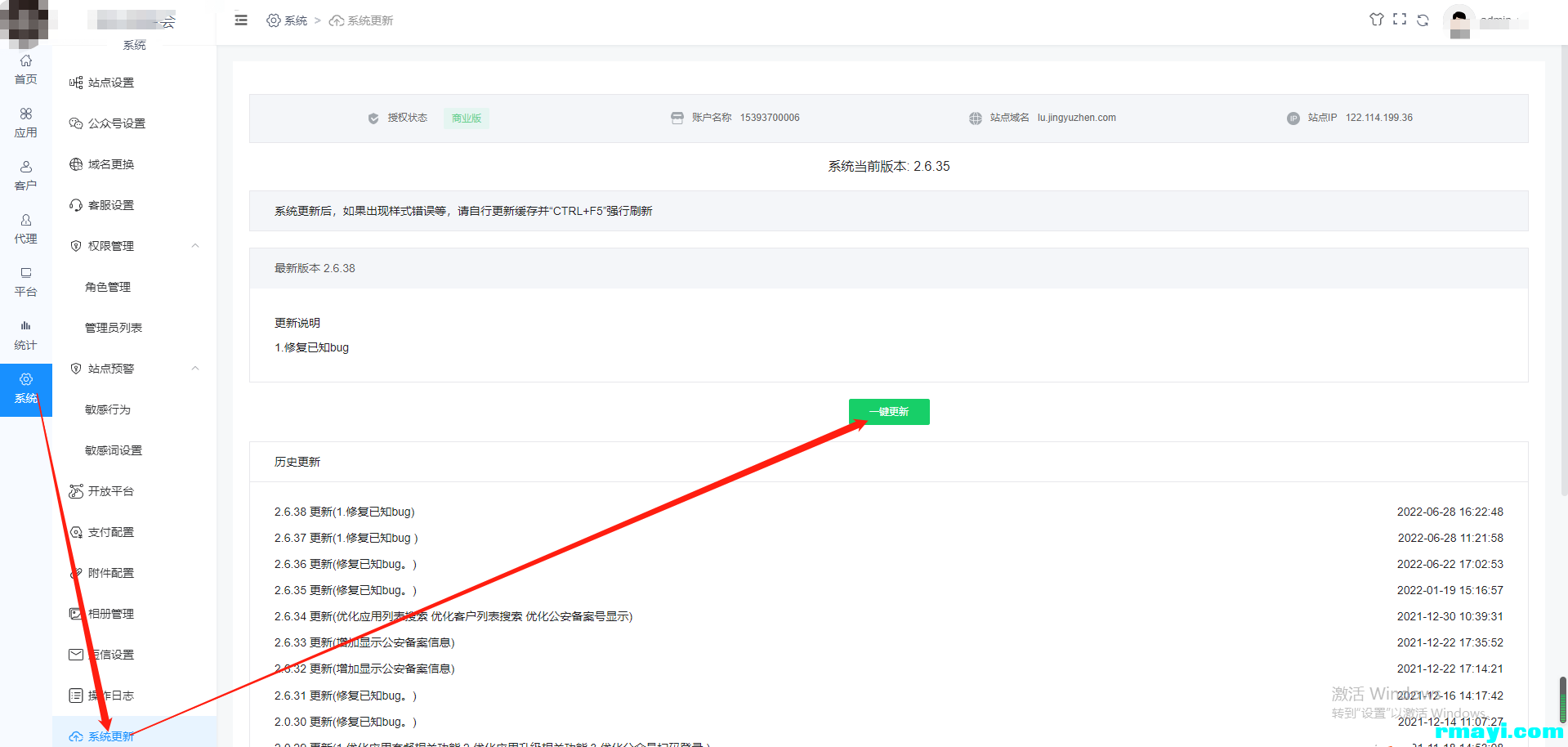Click the 系统更新 cloud icon in sidebar
Screen dimensions: 1568x747
pyautogui.click(x=76, y=736)
